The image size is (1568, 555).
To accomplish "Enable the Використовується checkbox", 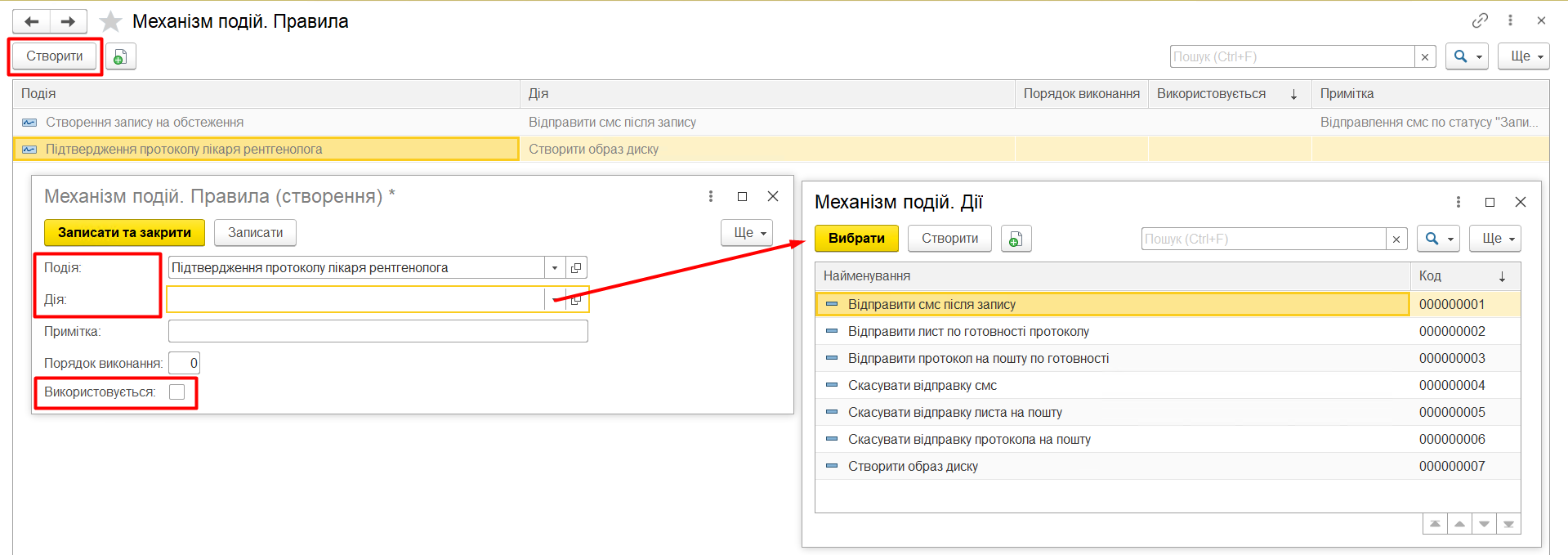I will point(177,392).
